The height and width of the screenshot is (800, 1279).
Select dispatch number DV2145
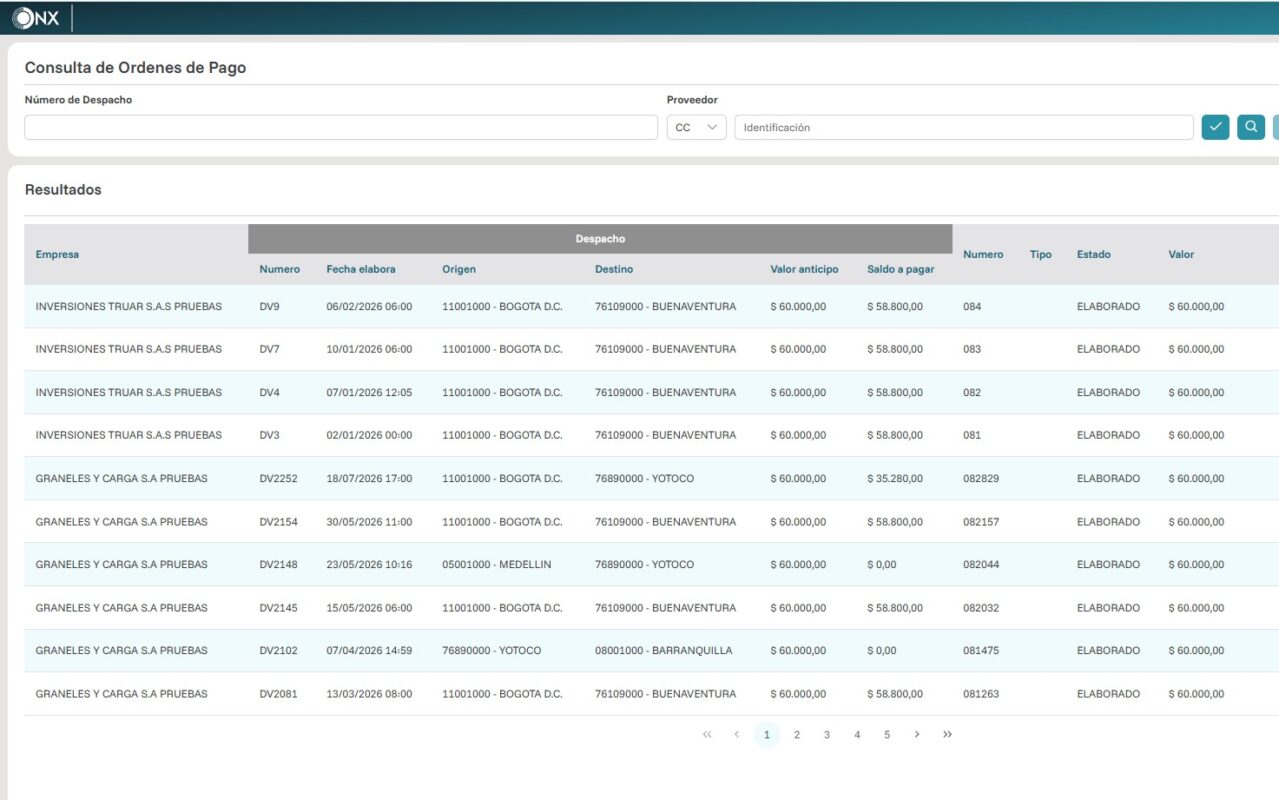(x=278, y=608)
